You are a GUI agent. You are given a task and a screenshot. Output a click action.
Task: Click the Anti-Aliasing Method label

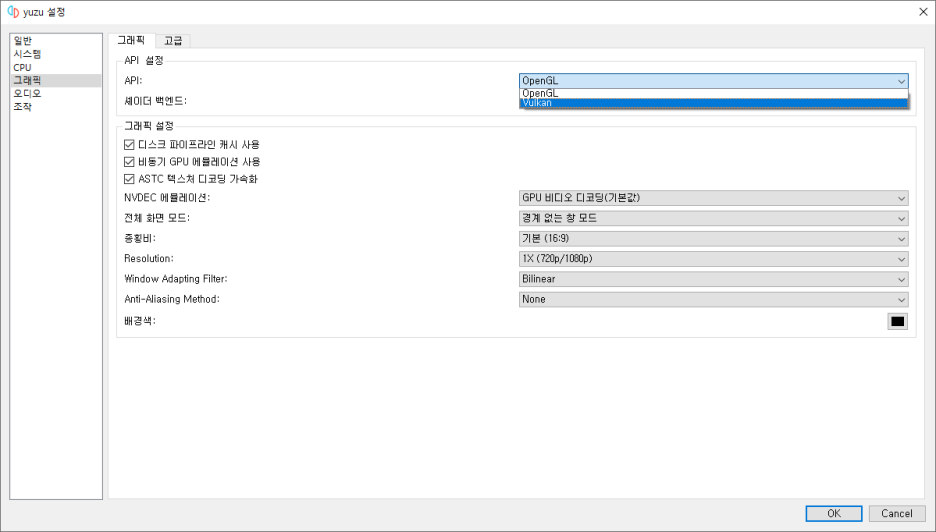pyautogui.click(x=172, y=299)
